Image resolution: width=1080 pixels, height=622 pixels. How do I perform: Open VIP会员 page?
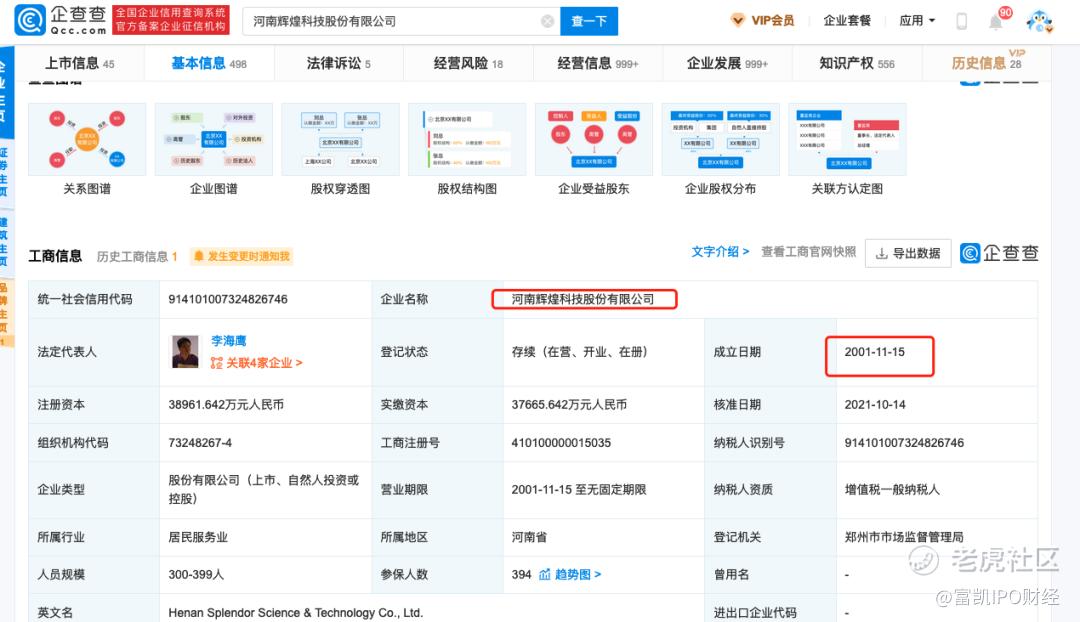(x=762, y=21)
